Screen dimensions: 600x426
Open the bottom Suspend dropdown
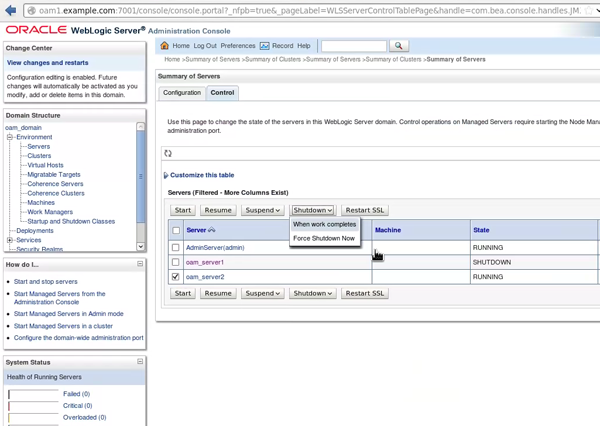pyautogui.click(x=262, y=293)
